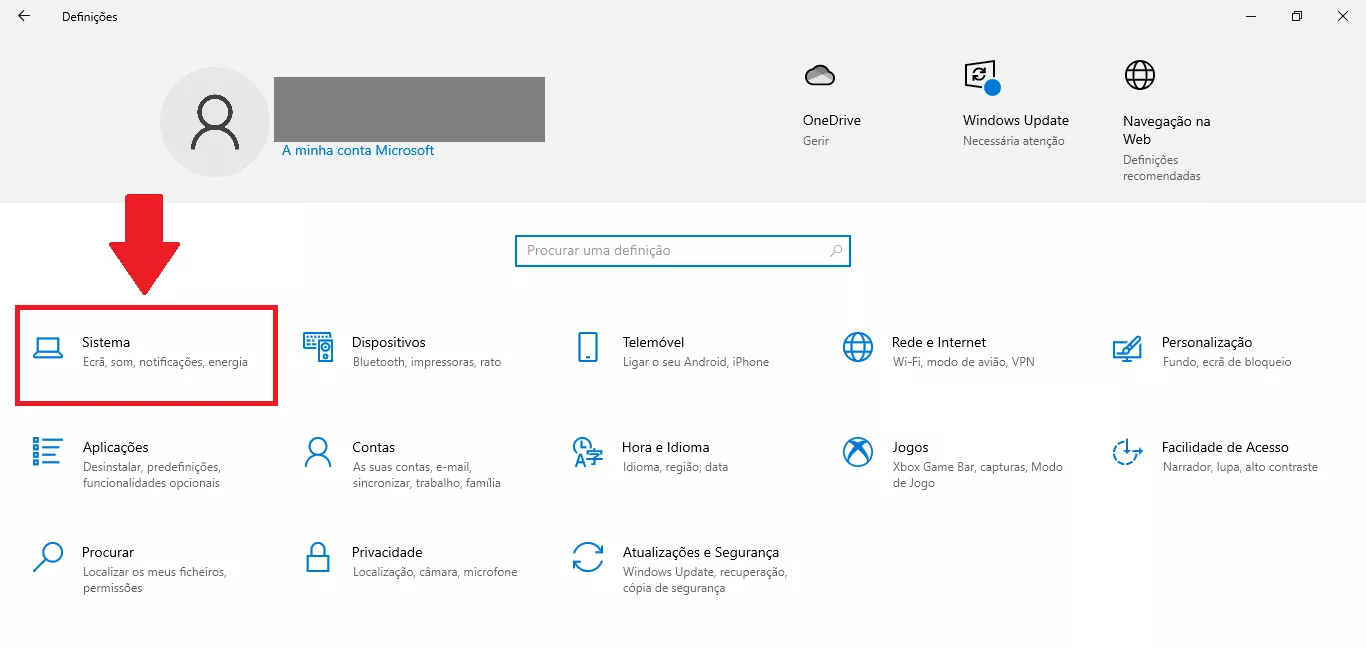
Task: Click the 'Windows Update' heading text
Action: tap(1016, 120)
